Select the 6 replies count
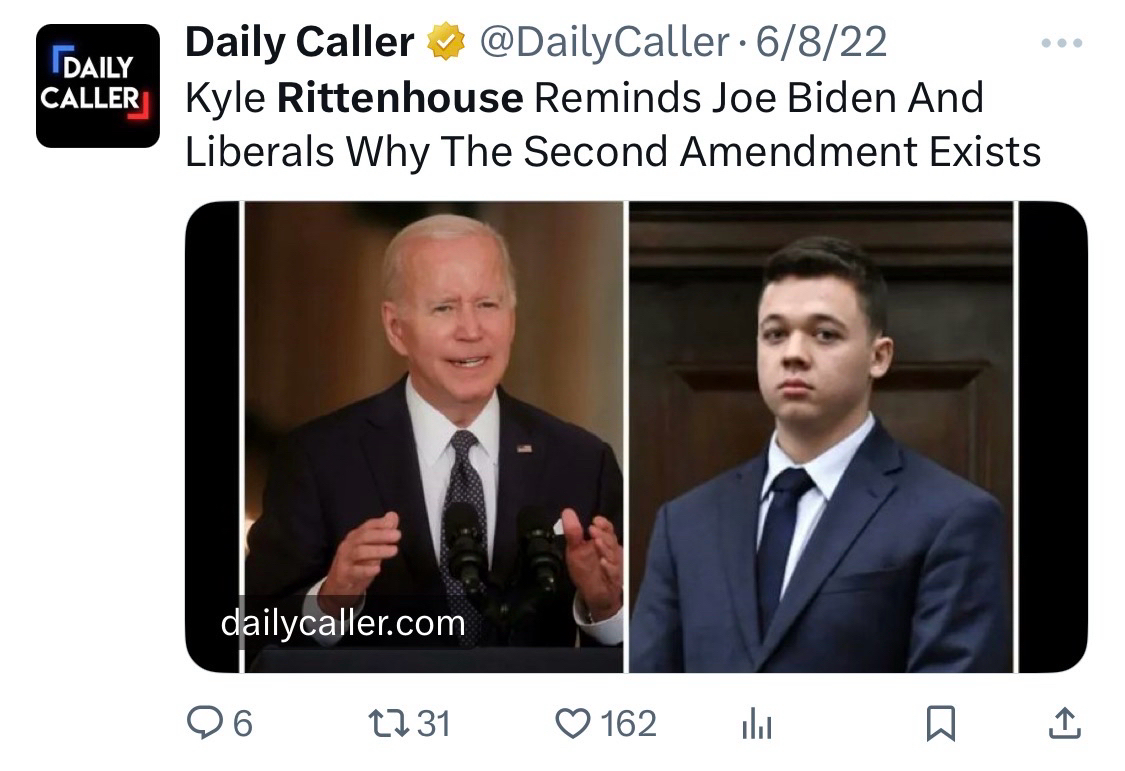Screen dimensions: 1125x771 click(243, 723)
